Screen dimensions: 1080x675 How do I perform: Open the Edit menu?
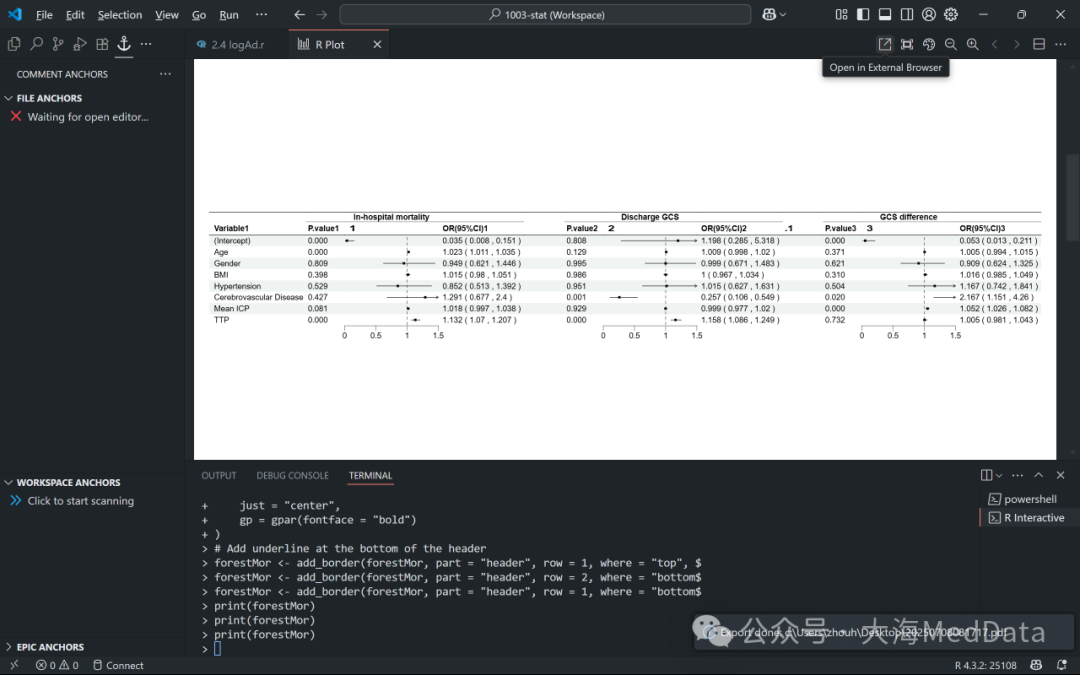click(75, 14)
